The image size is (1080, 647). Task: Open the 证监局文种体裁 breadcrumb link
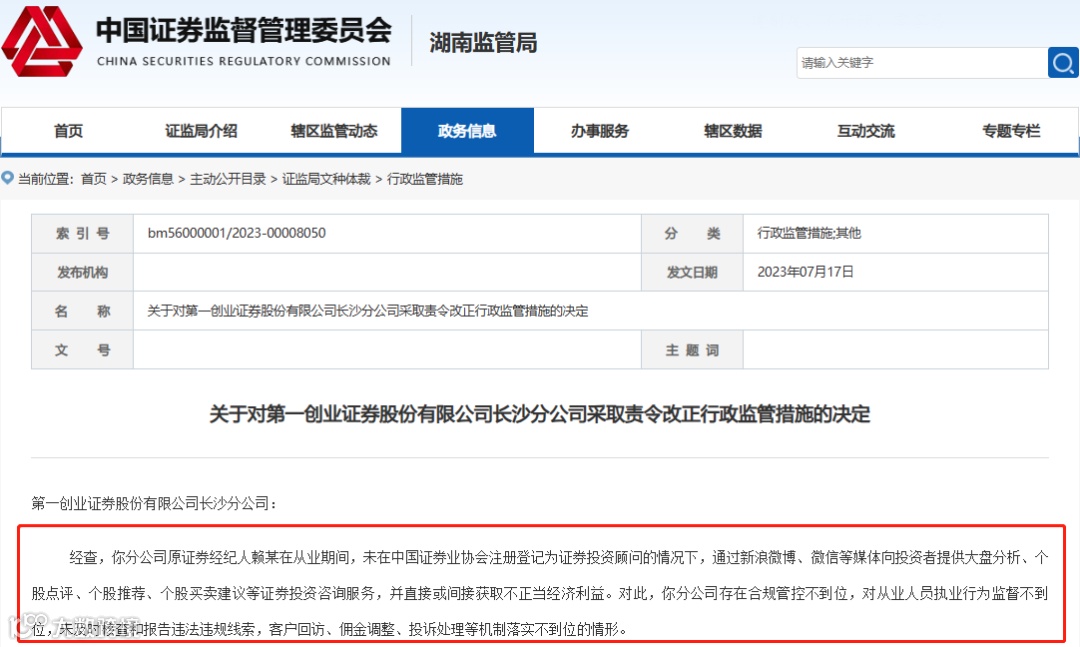[326, 179]
